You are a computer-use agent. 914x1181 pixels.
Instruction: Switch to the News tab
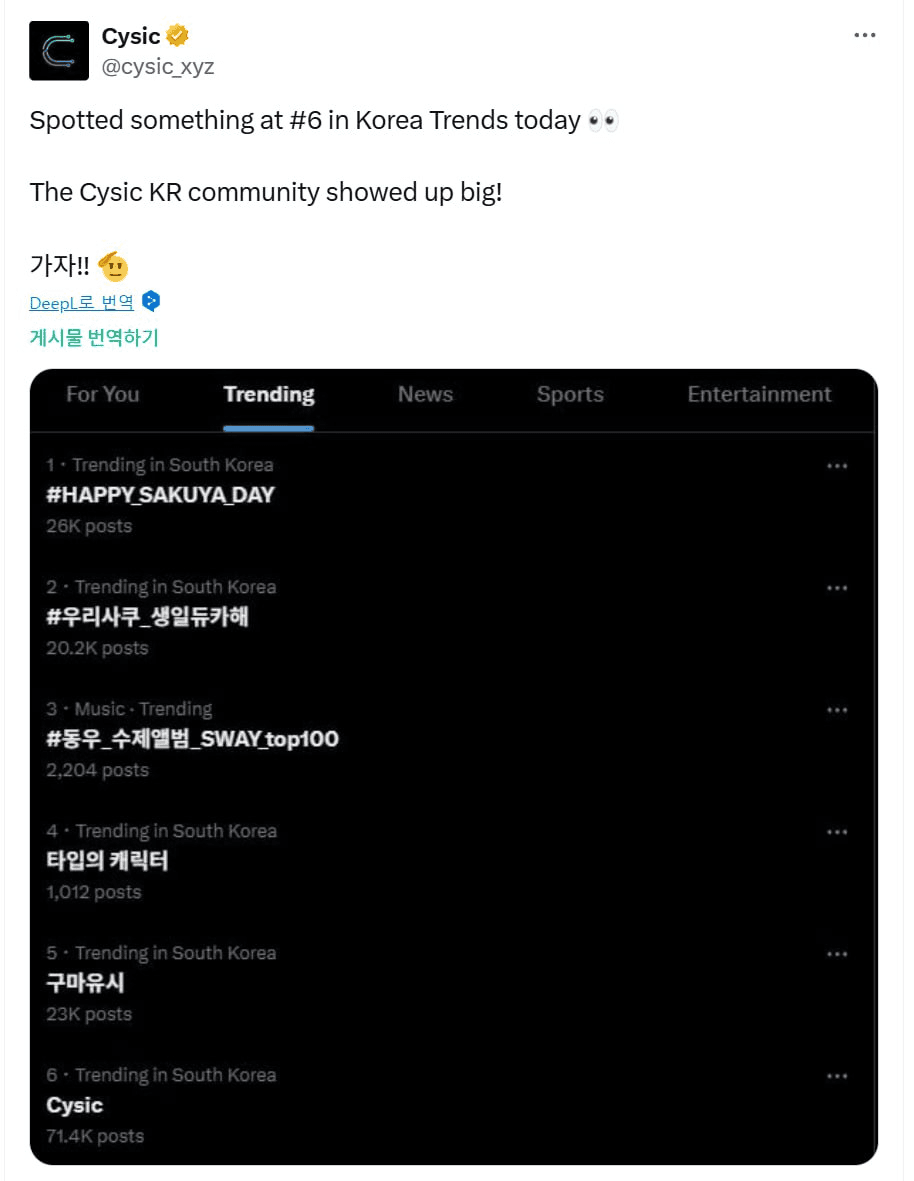pos(425,395)
